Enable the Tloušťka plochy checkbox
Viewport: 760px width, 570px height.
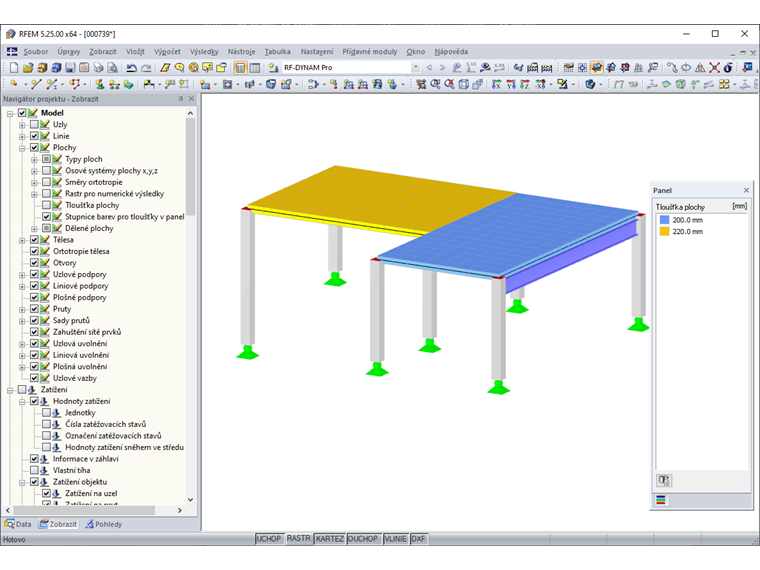tap(47, 206)
